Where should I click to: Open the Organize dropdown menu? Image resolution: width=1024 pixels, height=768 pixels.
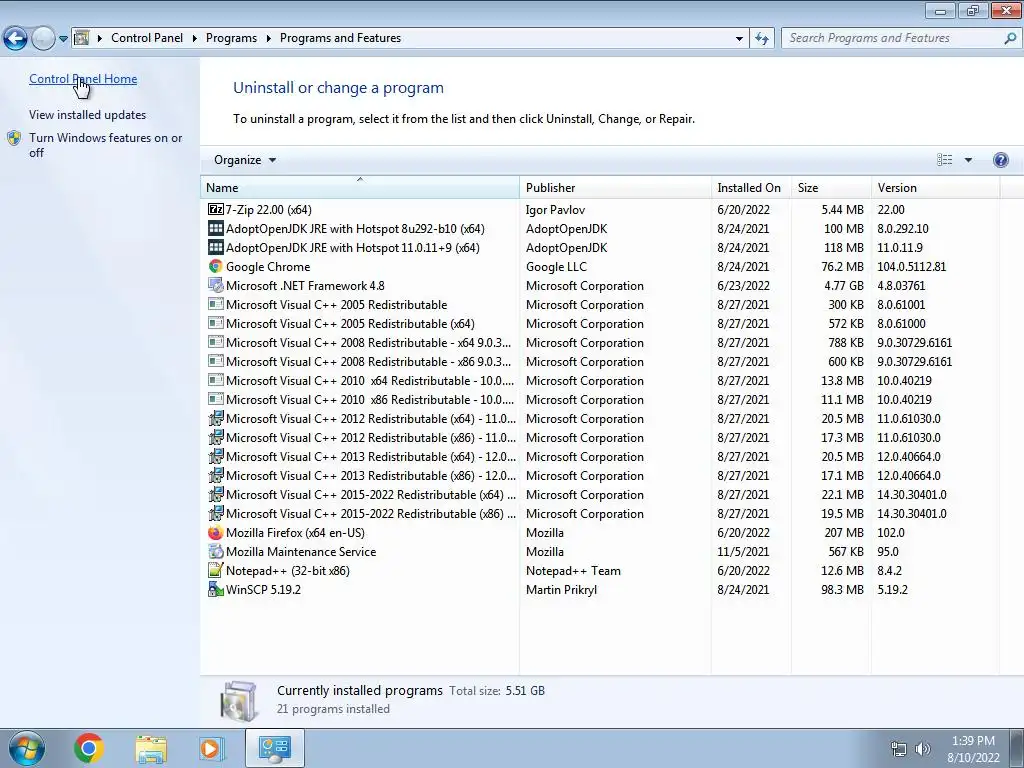(245, 160)
